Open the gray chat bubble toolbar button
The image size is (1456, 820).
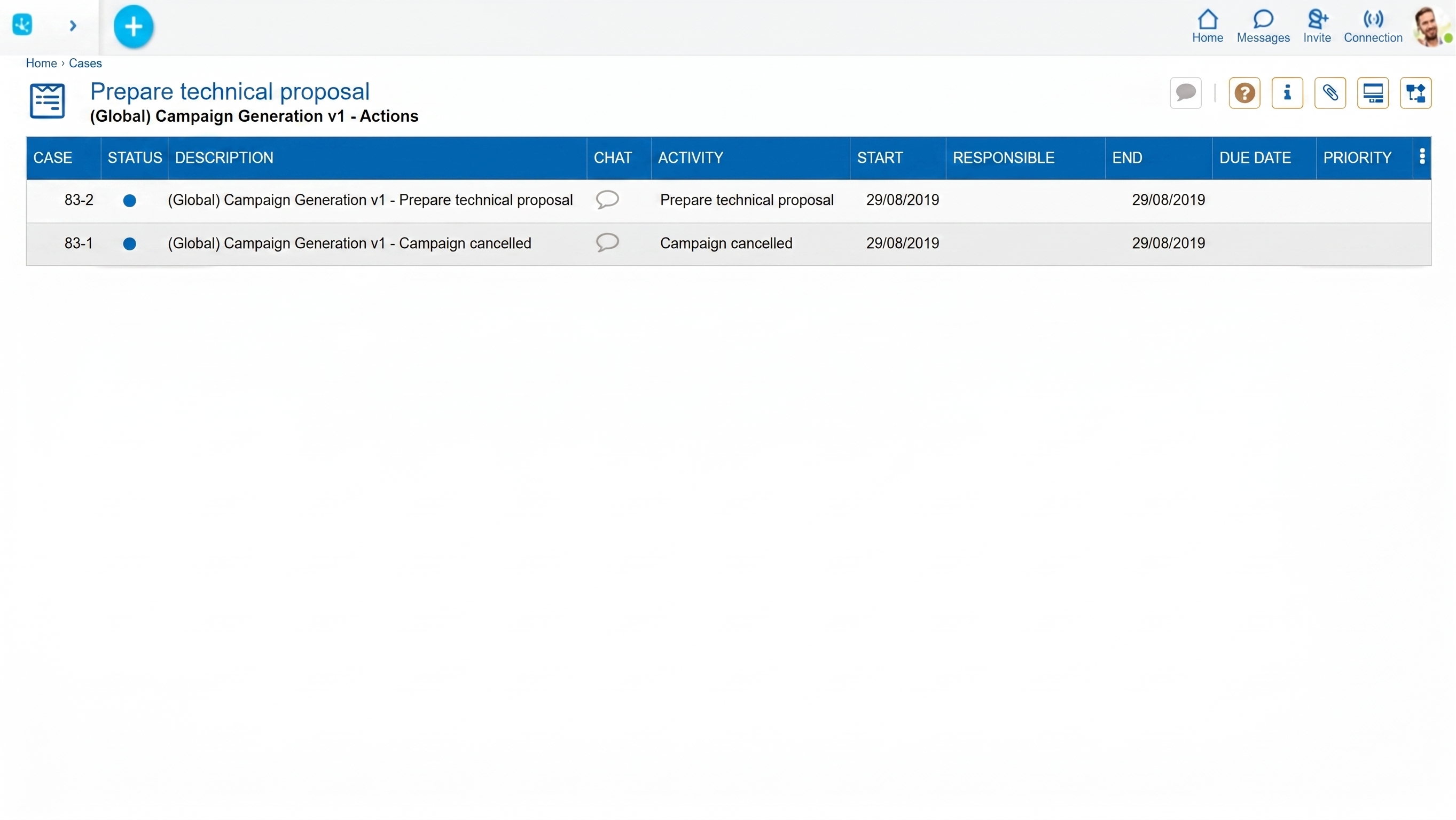1186,93
